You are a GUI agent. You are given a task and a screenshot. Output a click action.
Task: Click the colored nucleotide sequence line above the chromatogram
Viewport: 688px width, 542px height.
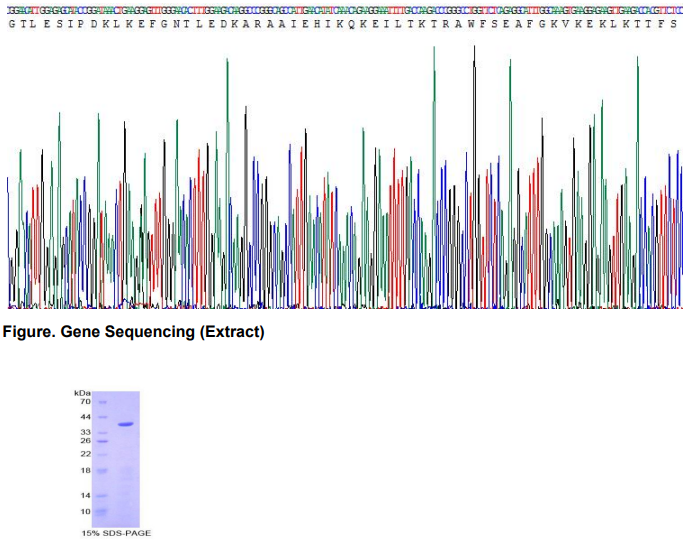[345, 10]
